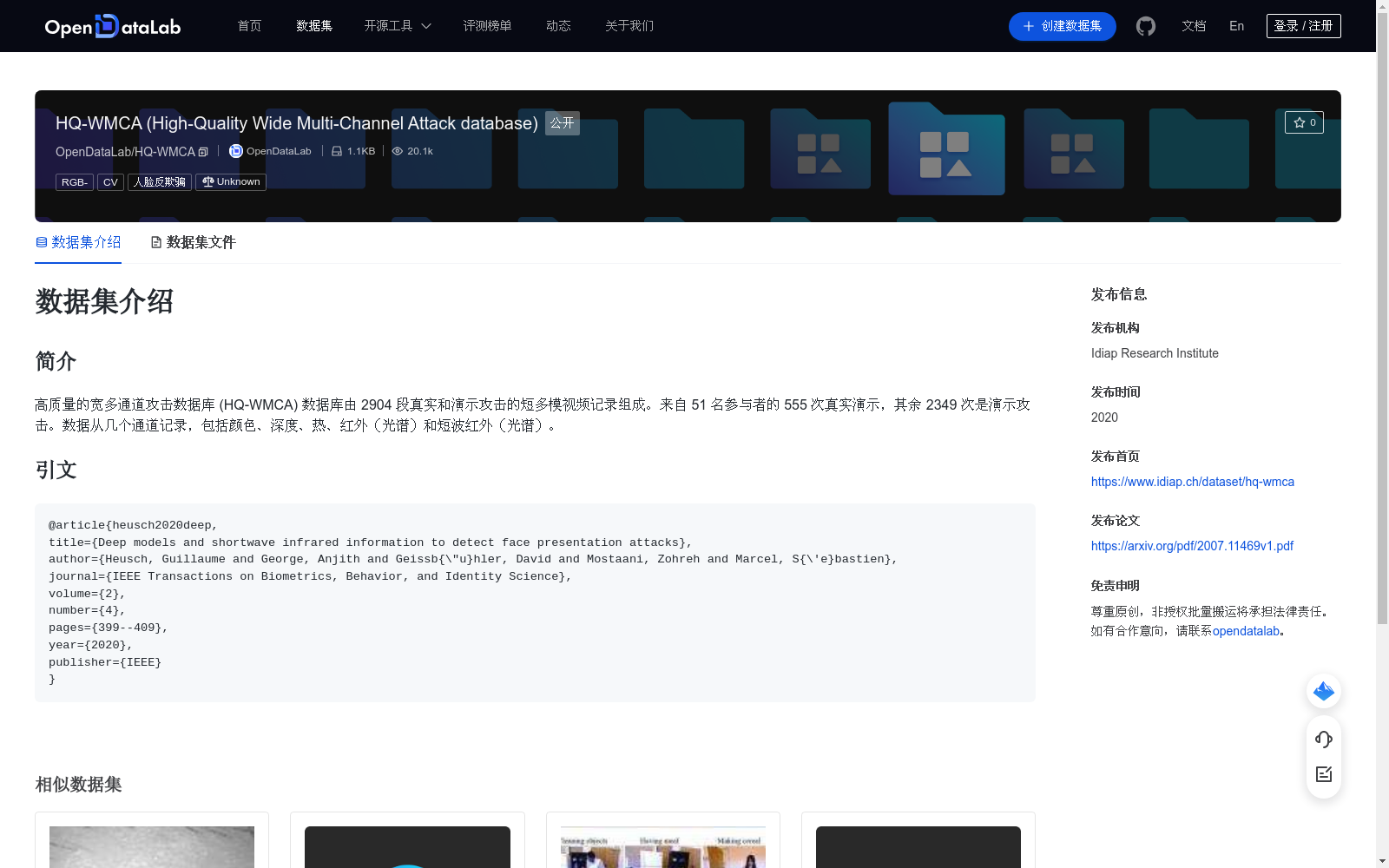The height and width of the screenshot is (868, 1389).
Task: Click the 登录 / 注册 button
Action: [1304, 26]
